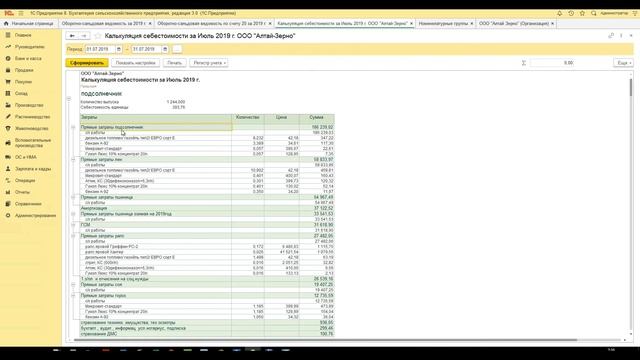
Task: Open Вспомогательные производства section
Action: coord(33,143)
